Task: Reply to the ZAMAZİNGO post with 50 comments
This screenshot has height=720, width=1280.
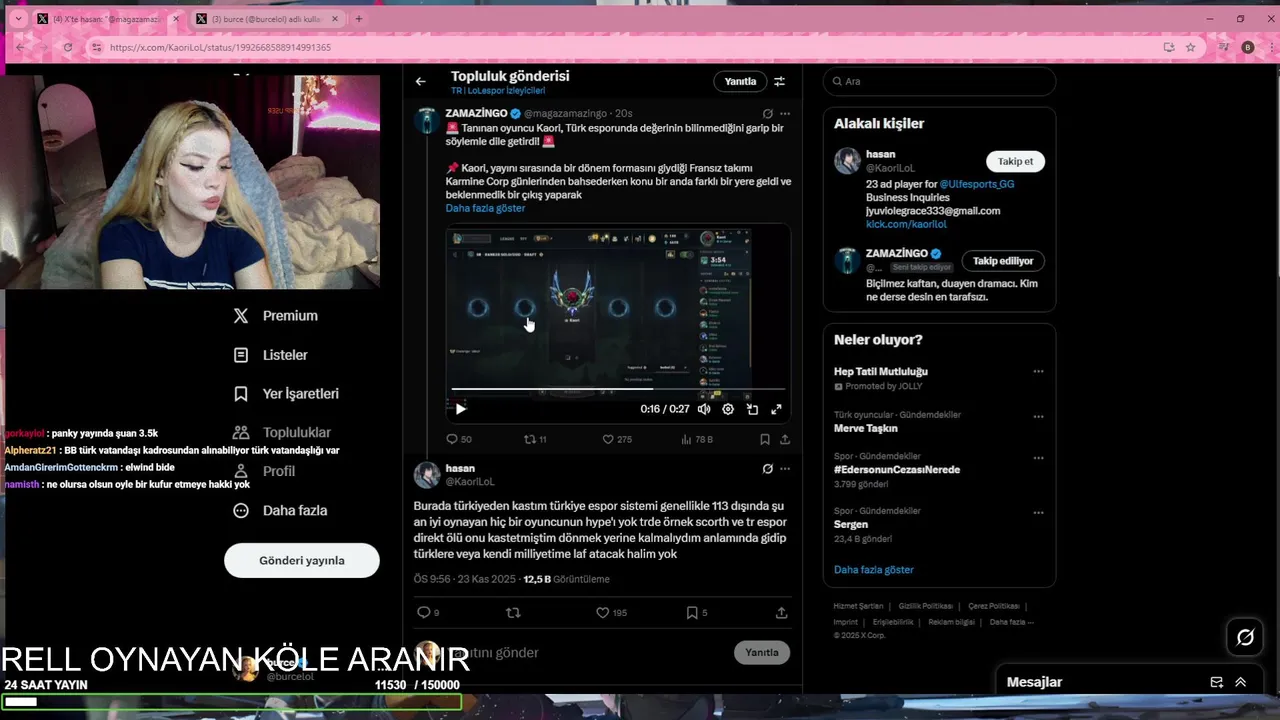Action: click(458, 439)
